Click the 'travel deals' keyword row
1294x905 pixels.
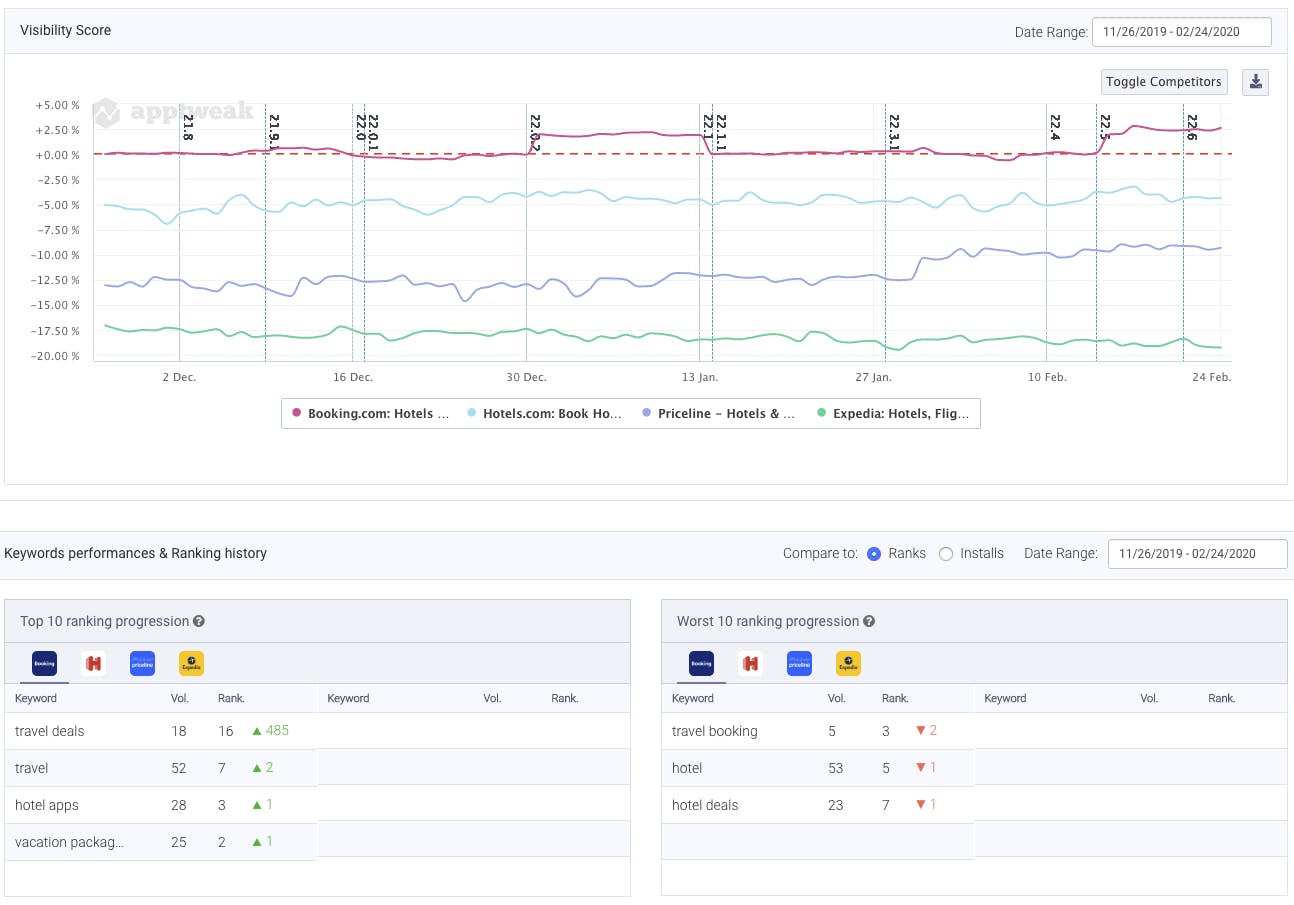(50, 731)
